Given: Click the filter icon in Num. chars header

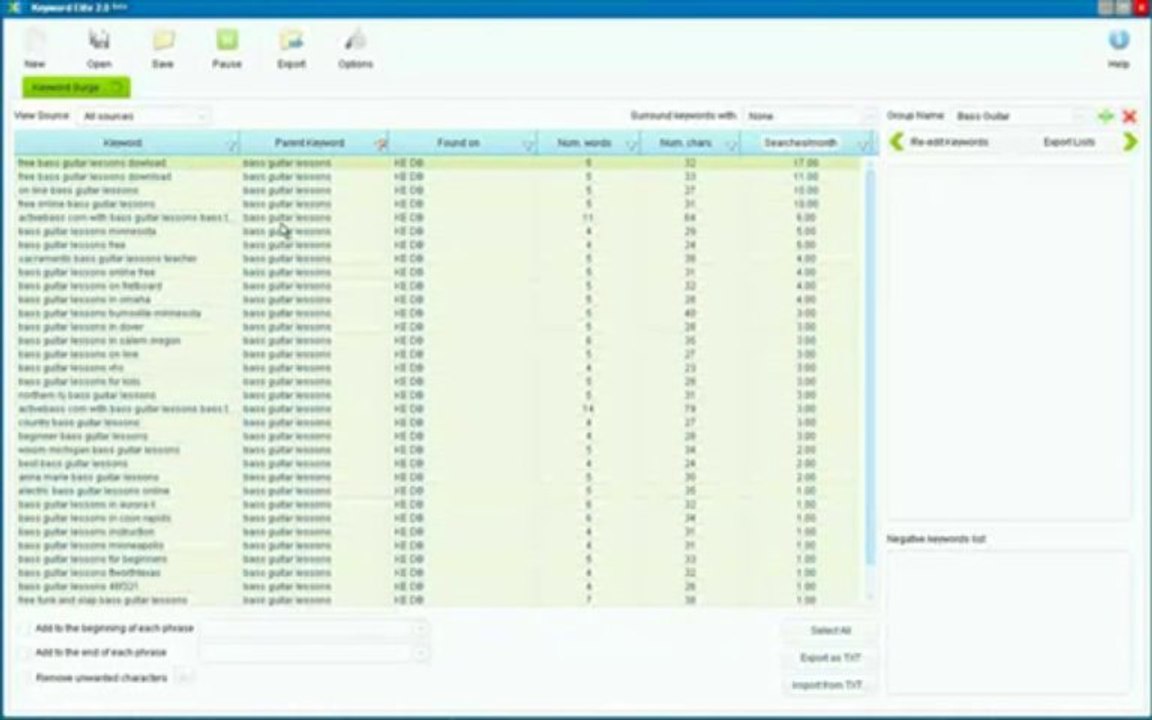Looking at the screenshot, I should pyautogui.click(x=732, y=144).
